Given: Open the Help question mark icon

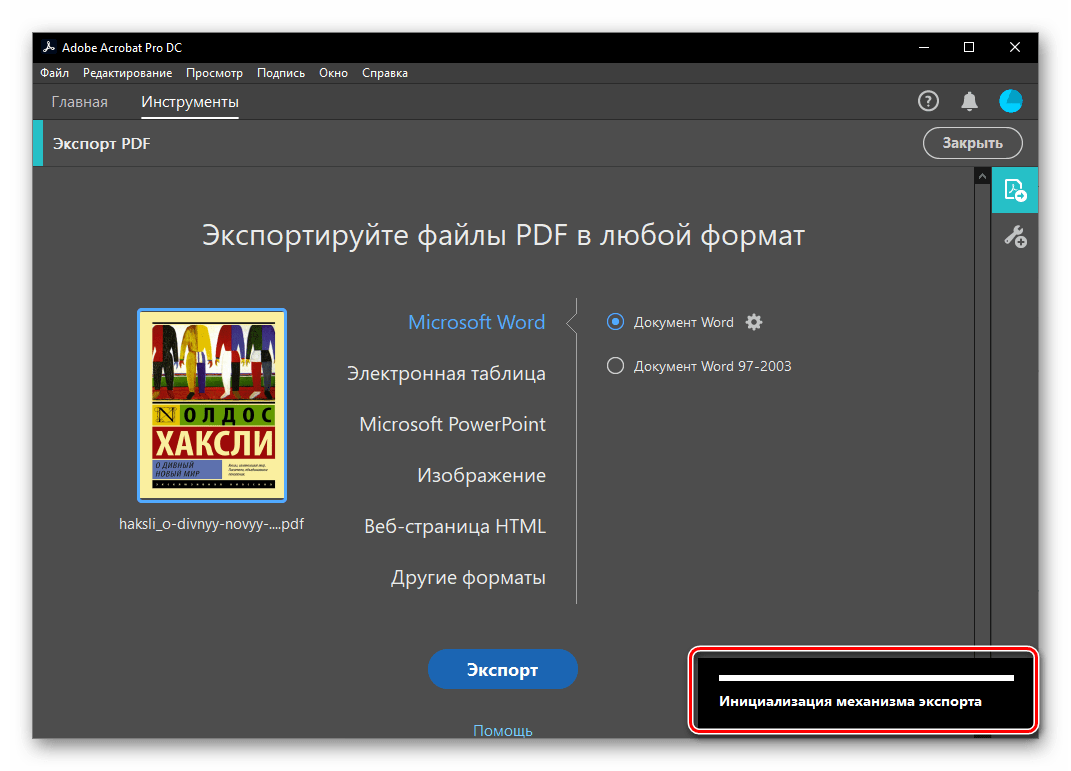Looking at the screenshot, I should point(928,102).
